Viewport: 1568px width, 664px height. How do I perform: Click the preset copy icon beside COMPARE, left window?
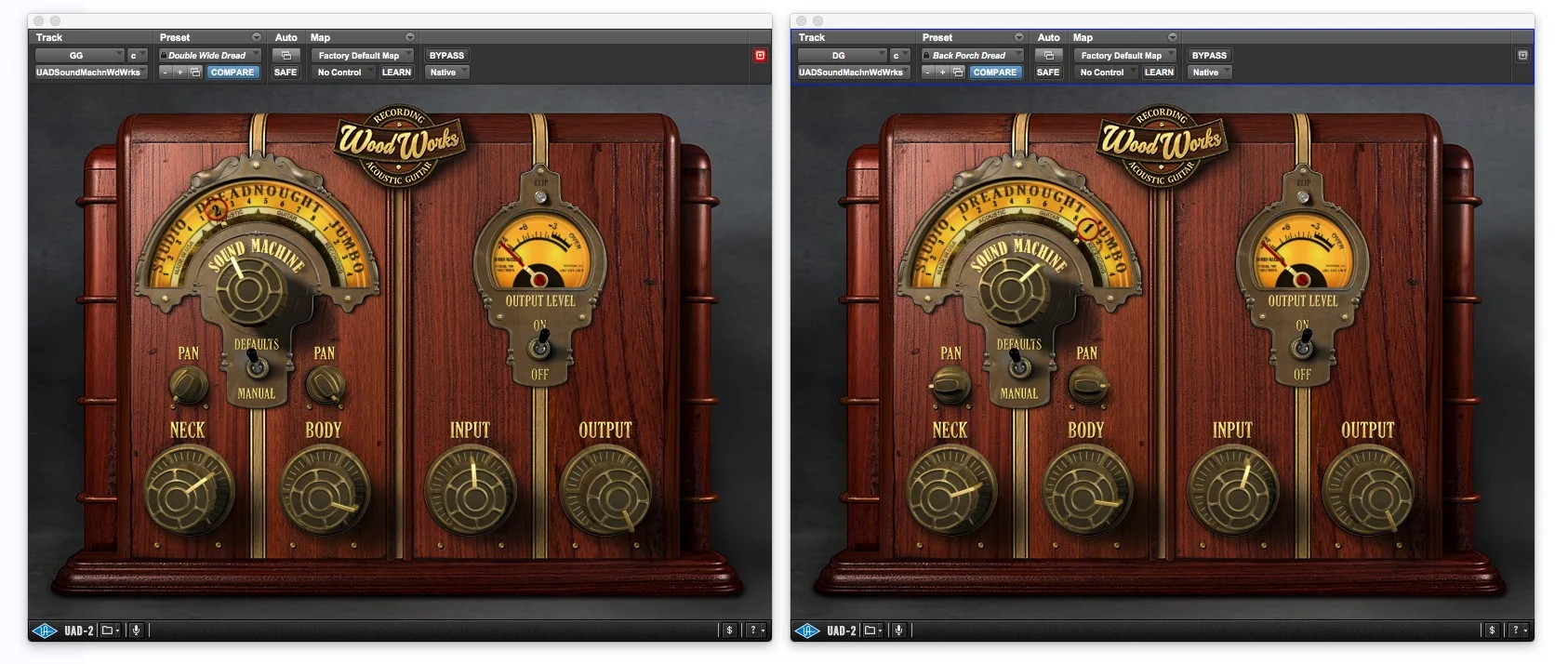coord(195,73)
